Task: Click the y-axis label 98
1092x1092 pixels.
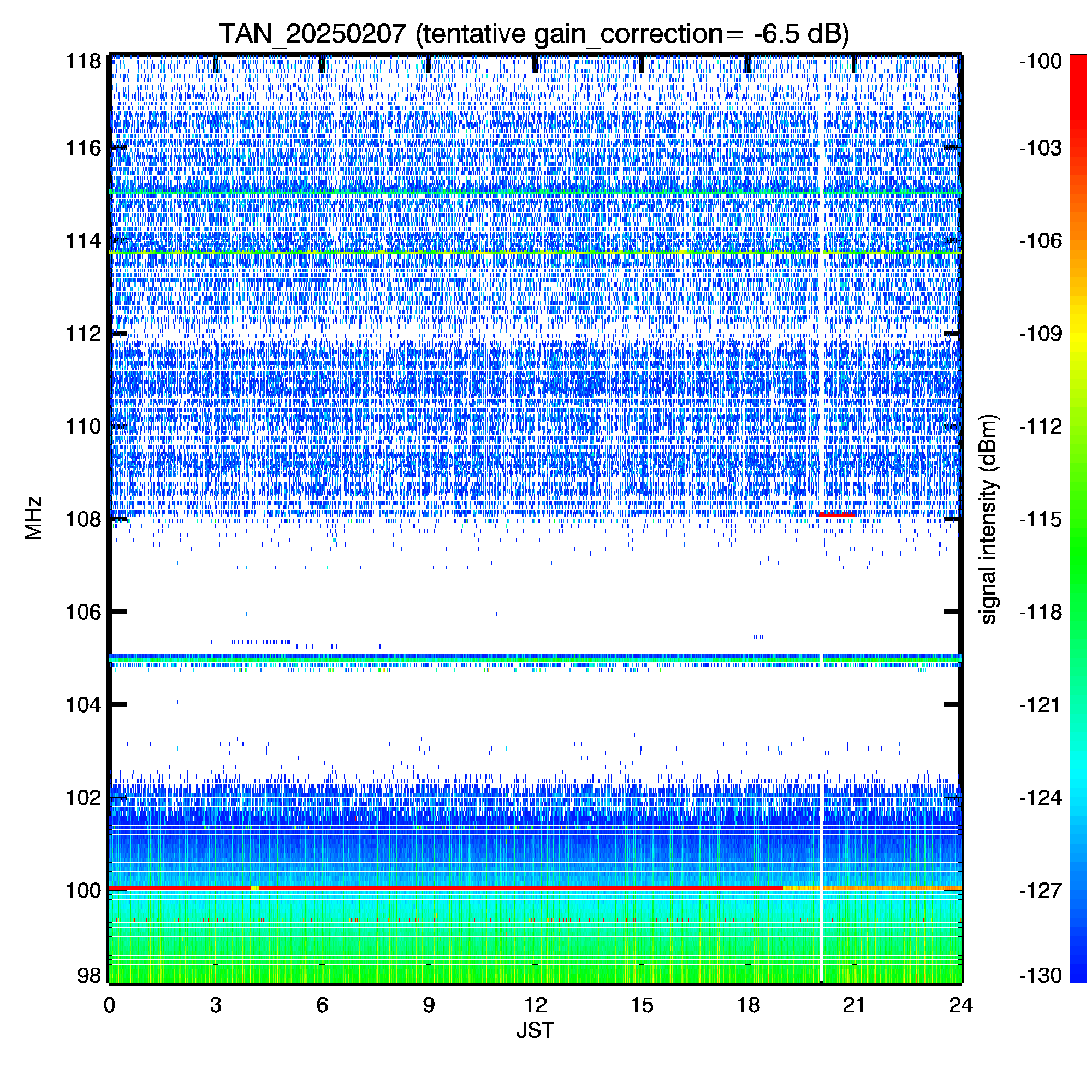Action: [x=90, y=975]
